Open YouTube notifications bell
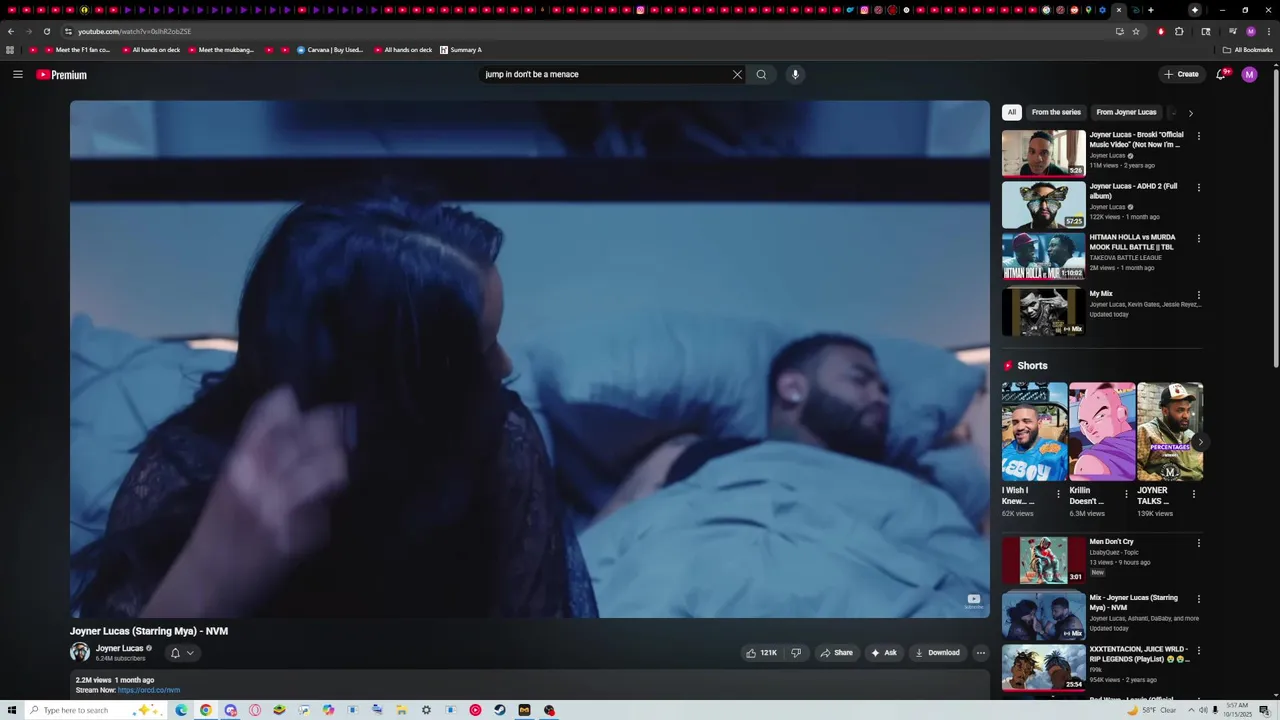 click(x=1221, y=74)
